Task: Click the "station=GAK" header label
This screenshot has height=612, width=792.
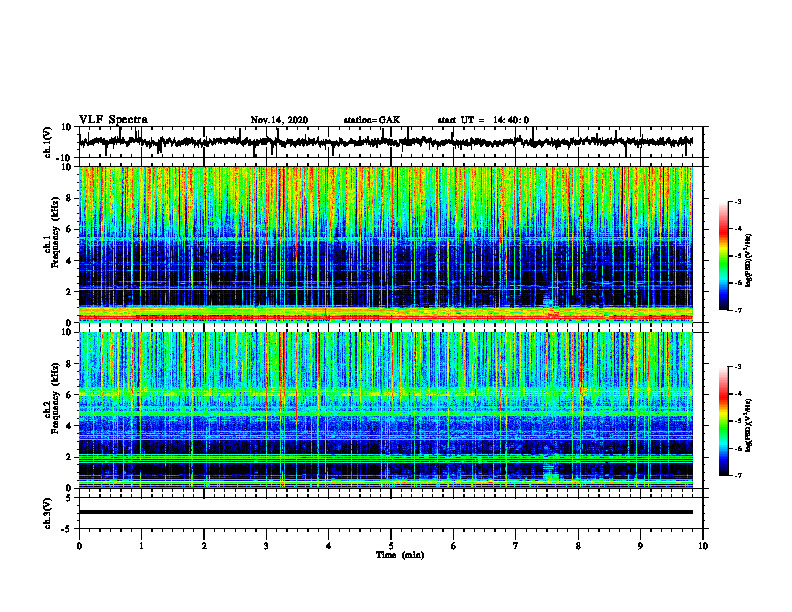Action: tap(372, 120)
